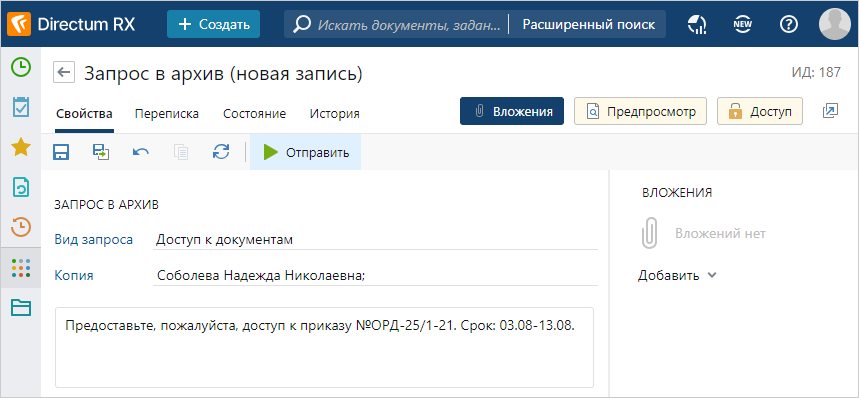Image resolution: width=859 pixels, height=398 pixels.
Task: Open the Favorites star in sidebar
Action: [21, 147]
